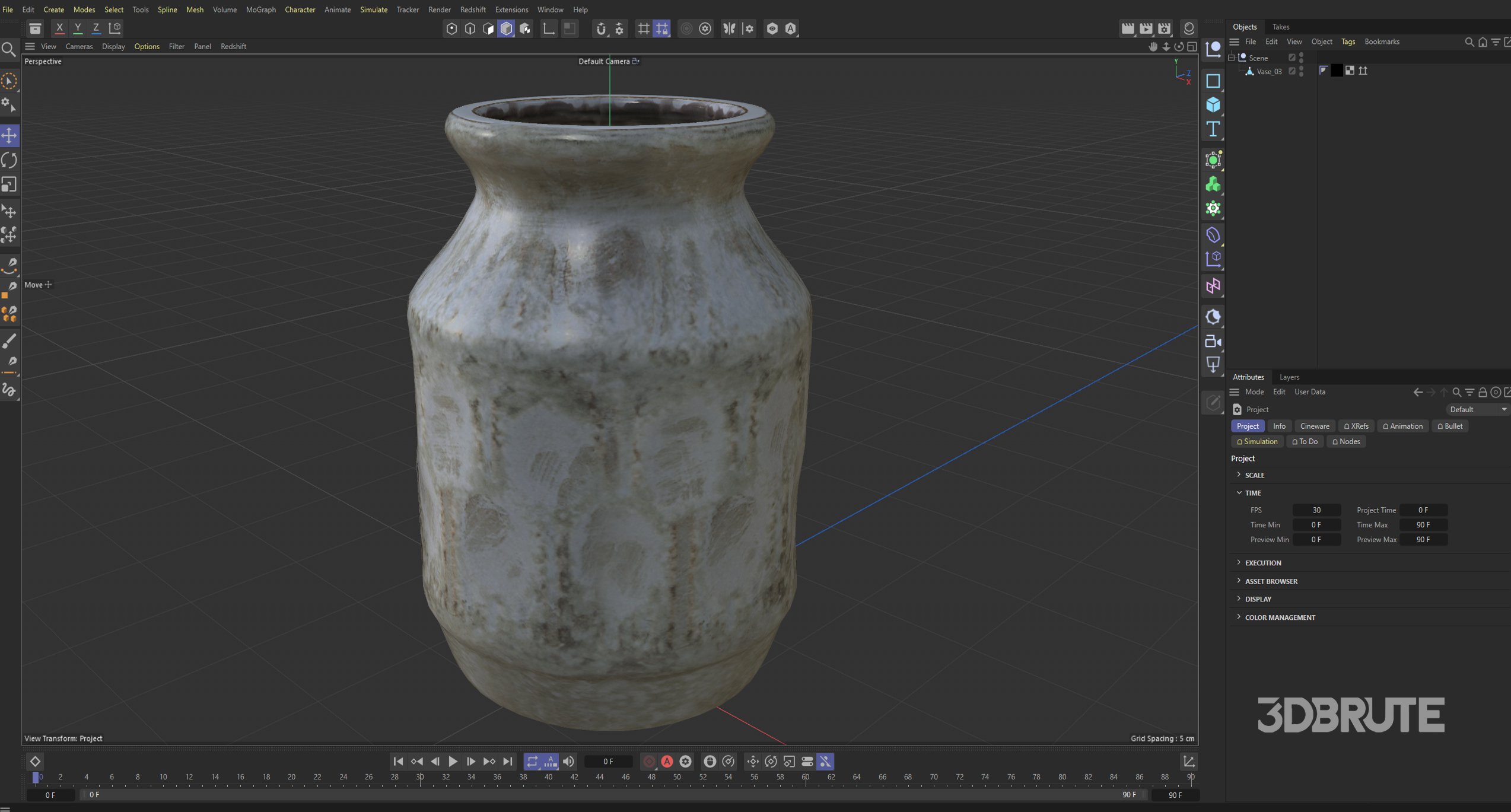
Task: Click the Text spline tool icon
Action: coord(1213,129)
